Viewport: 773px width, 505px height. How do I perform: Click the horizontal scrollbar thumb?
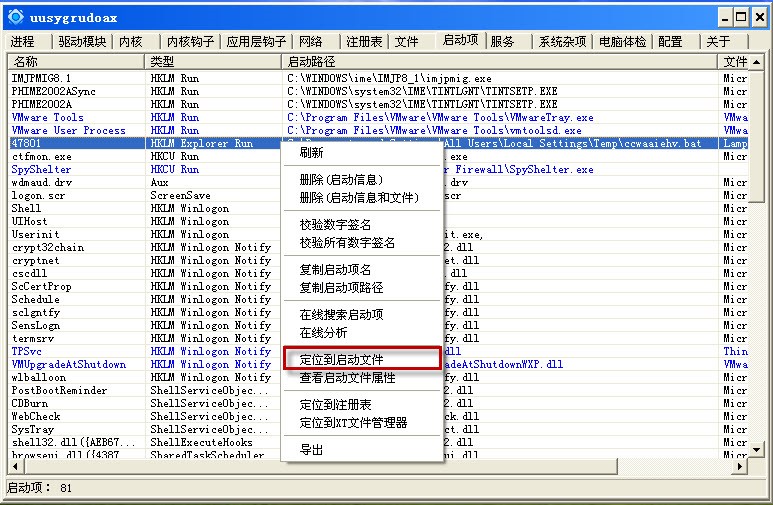point(320,466)
